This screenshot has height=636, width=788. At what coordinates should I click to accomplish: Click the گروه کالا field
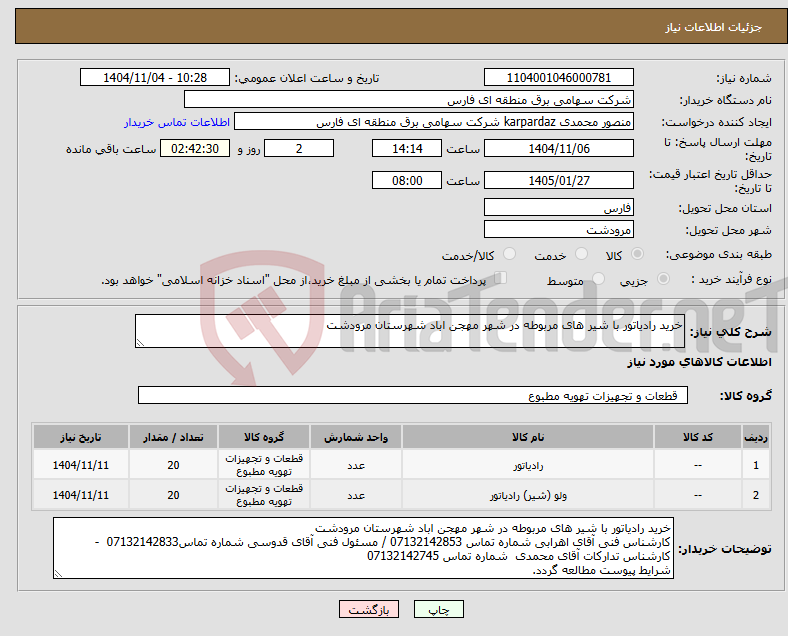click(413, 395)
